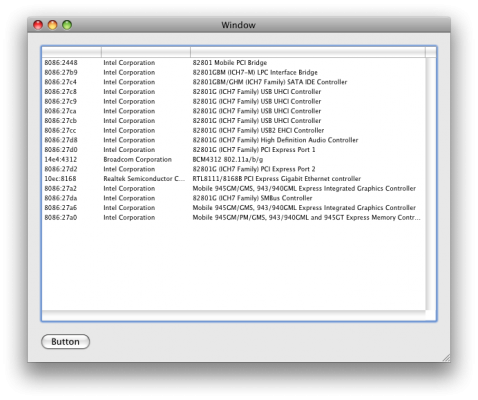Image resolution: width=478 pixels, height=400 pixels.
Task: Select device ID 8086:27a0 row
Action: (234, 217)
